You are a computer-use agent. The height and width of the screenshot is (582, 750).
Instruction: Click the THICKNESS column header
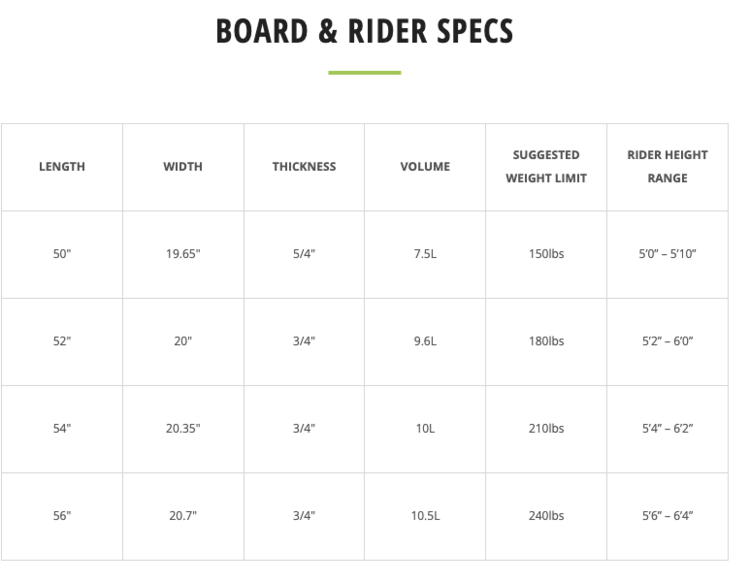click(304, 167)
